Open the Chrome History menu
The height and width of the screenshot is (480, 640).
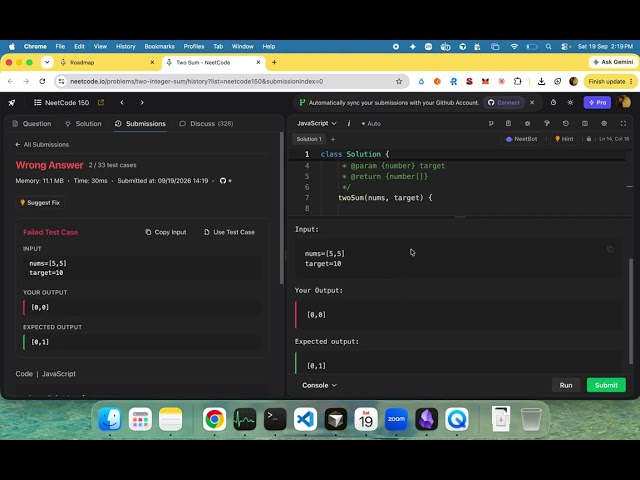point(125,47)
